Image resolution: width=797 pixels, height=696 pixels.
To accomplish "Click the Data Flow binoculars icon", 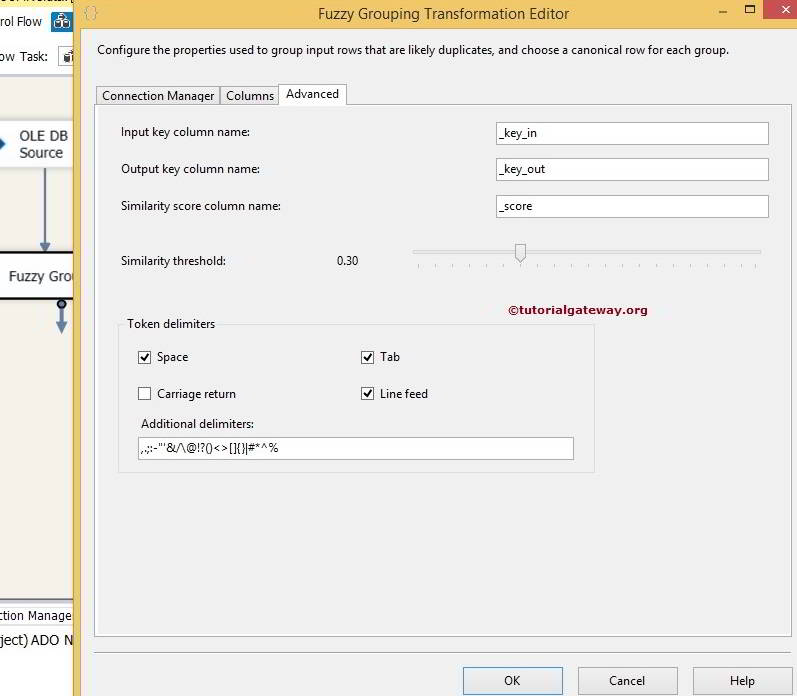I will (62, 22).
